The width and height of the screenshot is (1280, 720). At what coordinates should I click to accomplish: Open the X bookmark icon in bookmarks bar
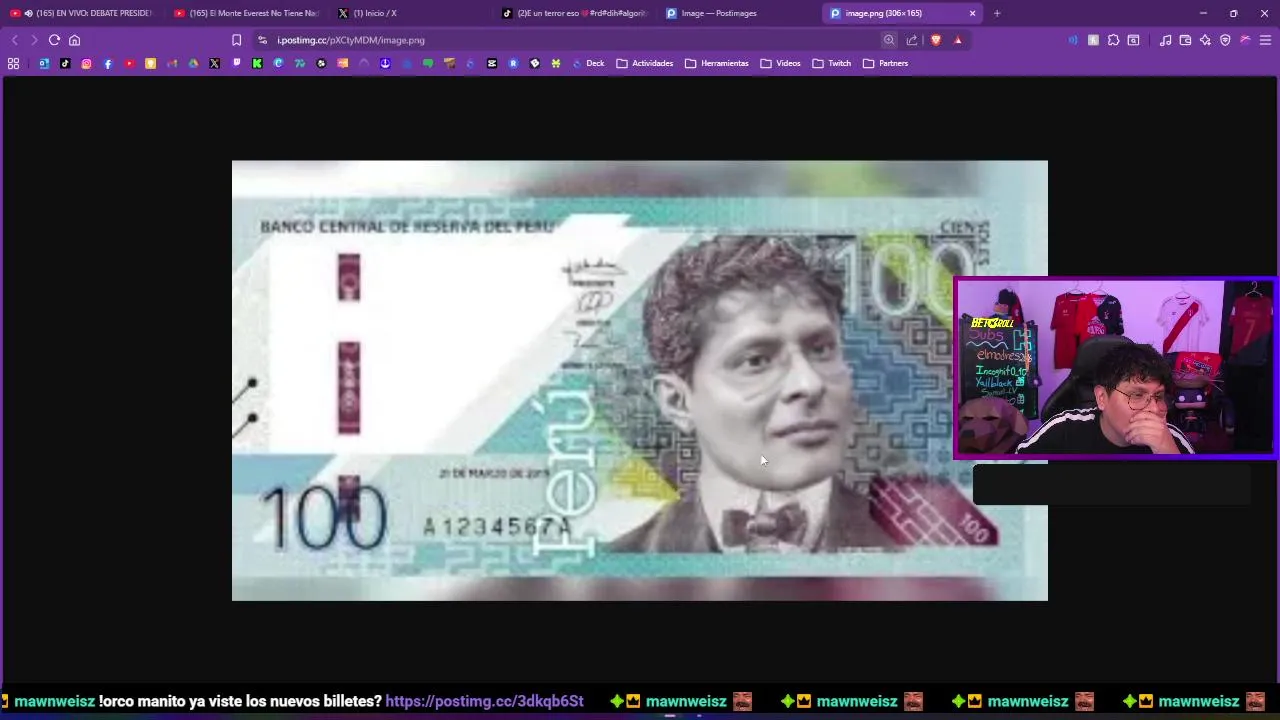(214, 63)
